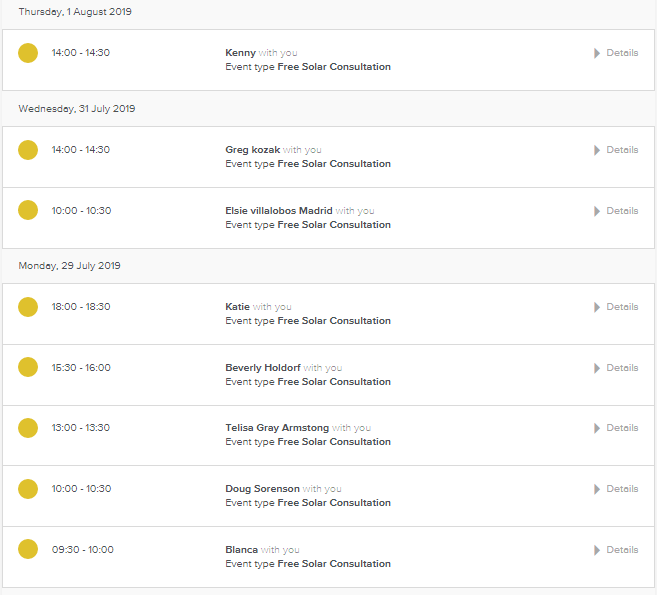This screenshot has height=595, width=657.
Task: Click yellow circle on Beverly Holdorf's row
Action: (28, 368)
